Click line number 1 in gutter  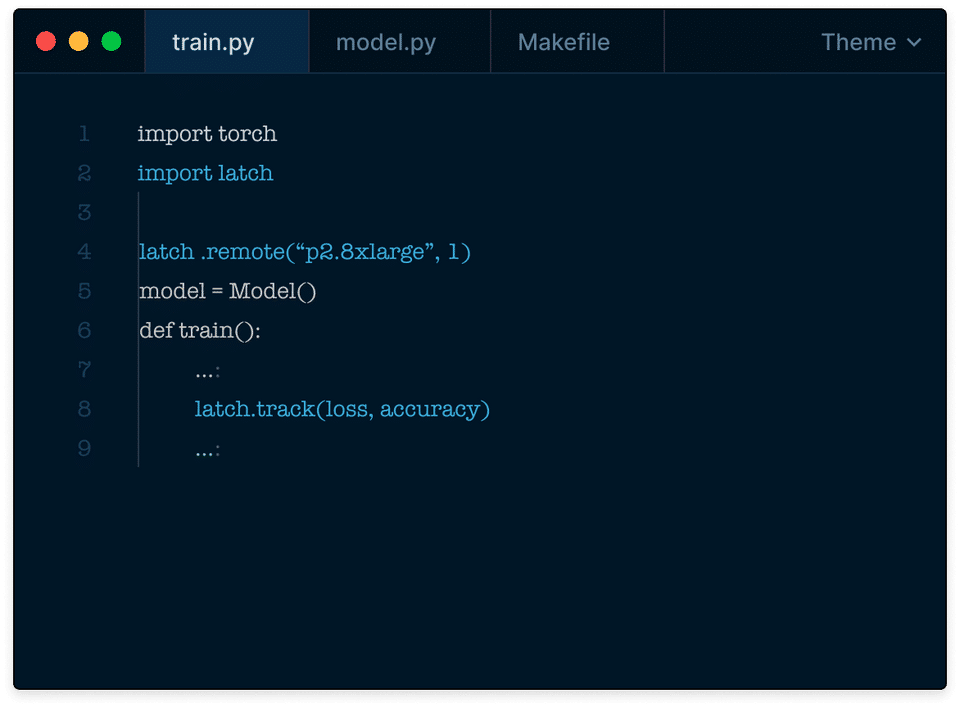click(84, 134)
